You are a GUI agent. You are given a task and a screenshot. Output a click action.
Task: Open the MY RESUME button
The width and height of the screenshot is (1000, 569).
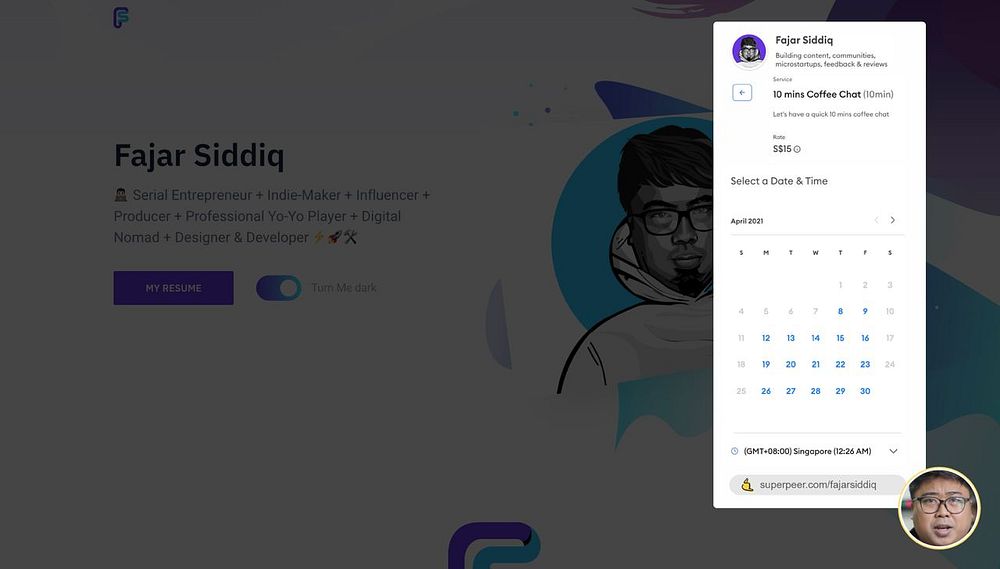pos(173,288)
